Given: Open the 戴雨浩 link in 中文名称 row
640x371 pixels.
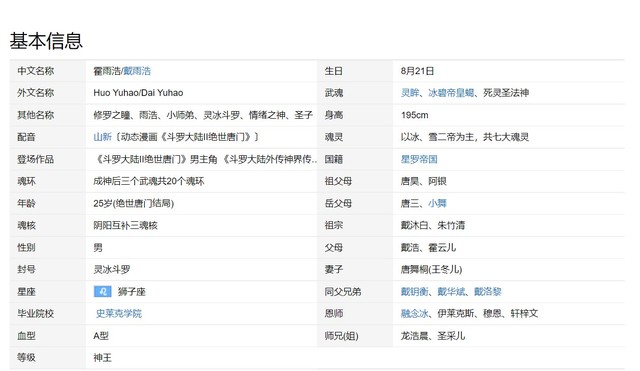Looking at the screenshot, I should 137,71.
